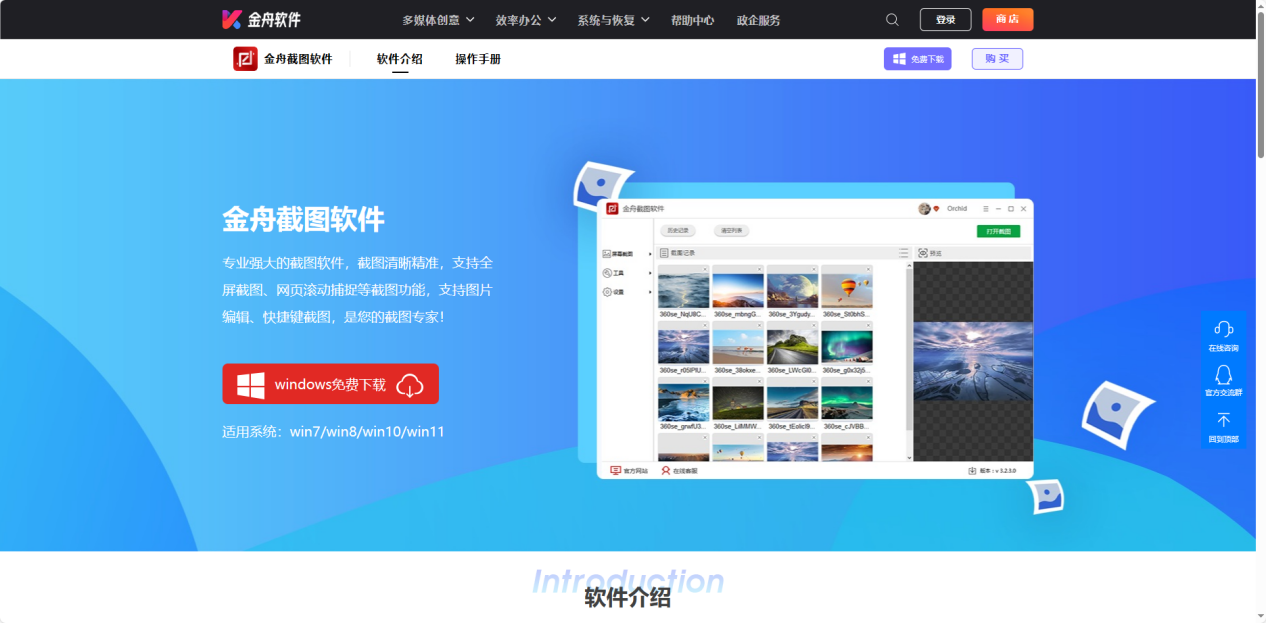The width and height of the screenshot is (1266, 623).
Task: Switch to the 操作手册 tab
Action: pos(476,59)
